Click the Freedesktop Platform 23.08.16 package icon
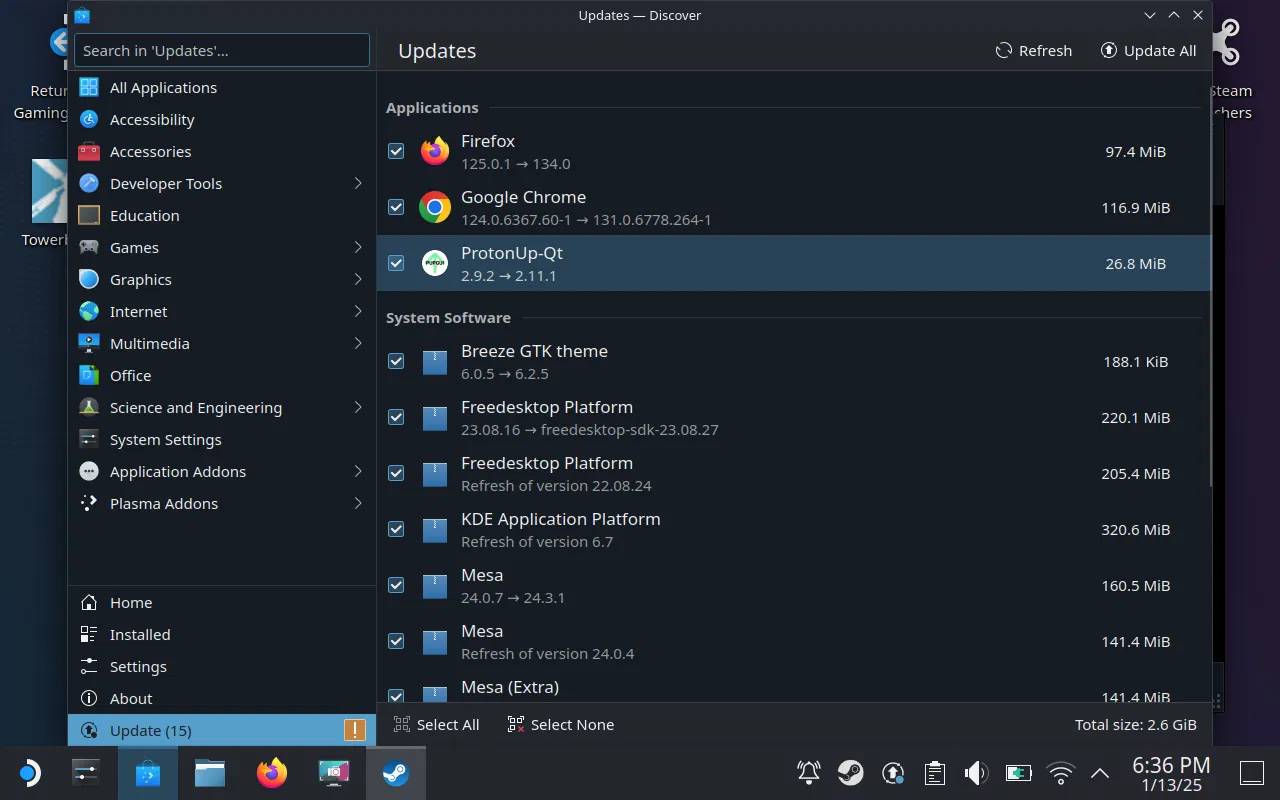 point(435,418)
